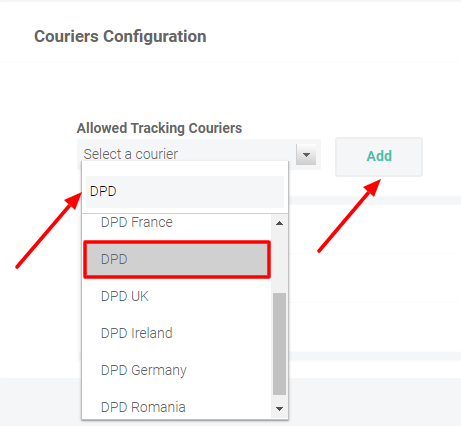Screen dimensions: 461x426
Task: Click the scrollbar up arrow in list
Action: (x=280, y=223)
